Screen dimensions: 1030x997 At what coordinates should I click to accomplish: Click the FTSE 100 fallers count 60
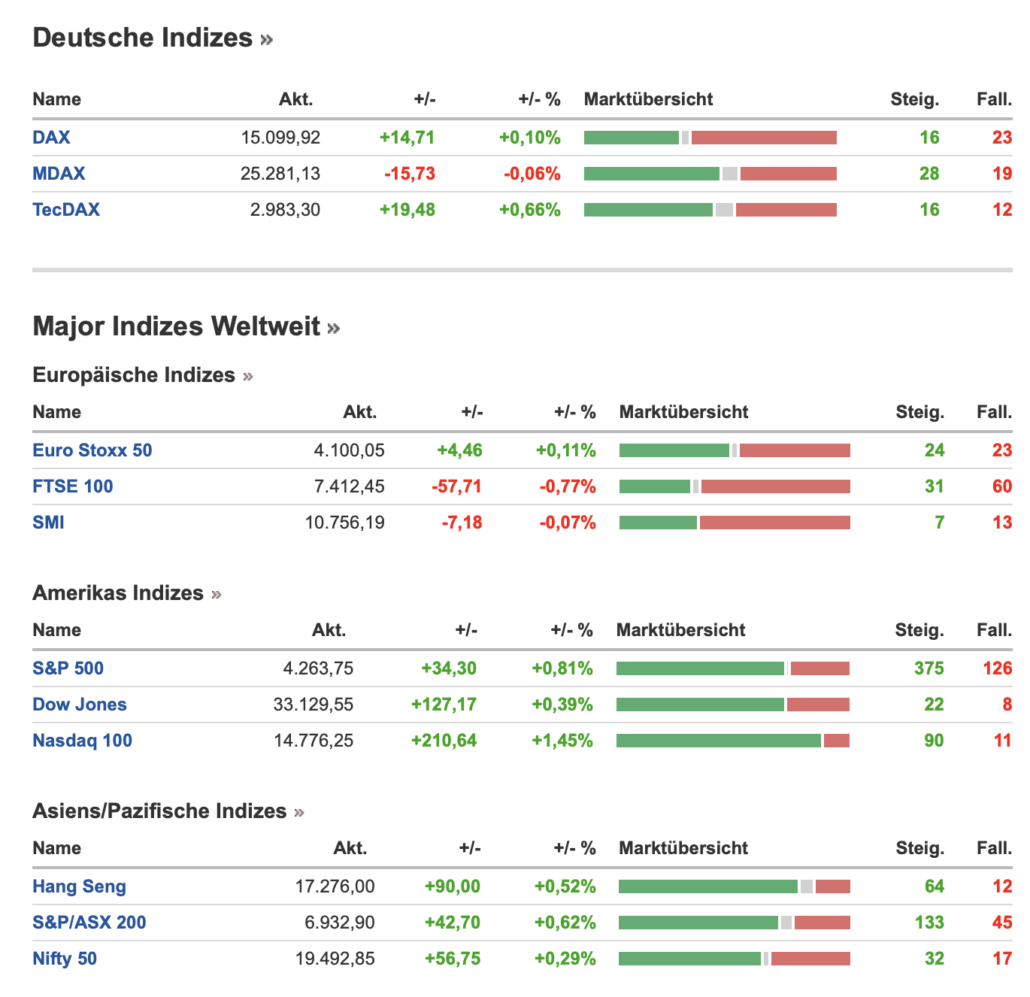coord(1002,486)
